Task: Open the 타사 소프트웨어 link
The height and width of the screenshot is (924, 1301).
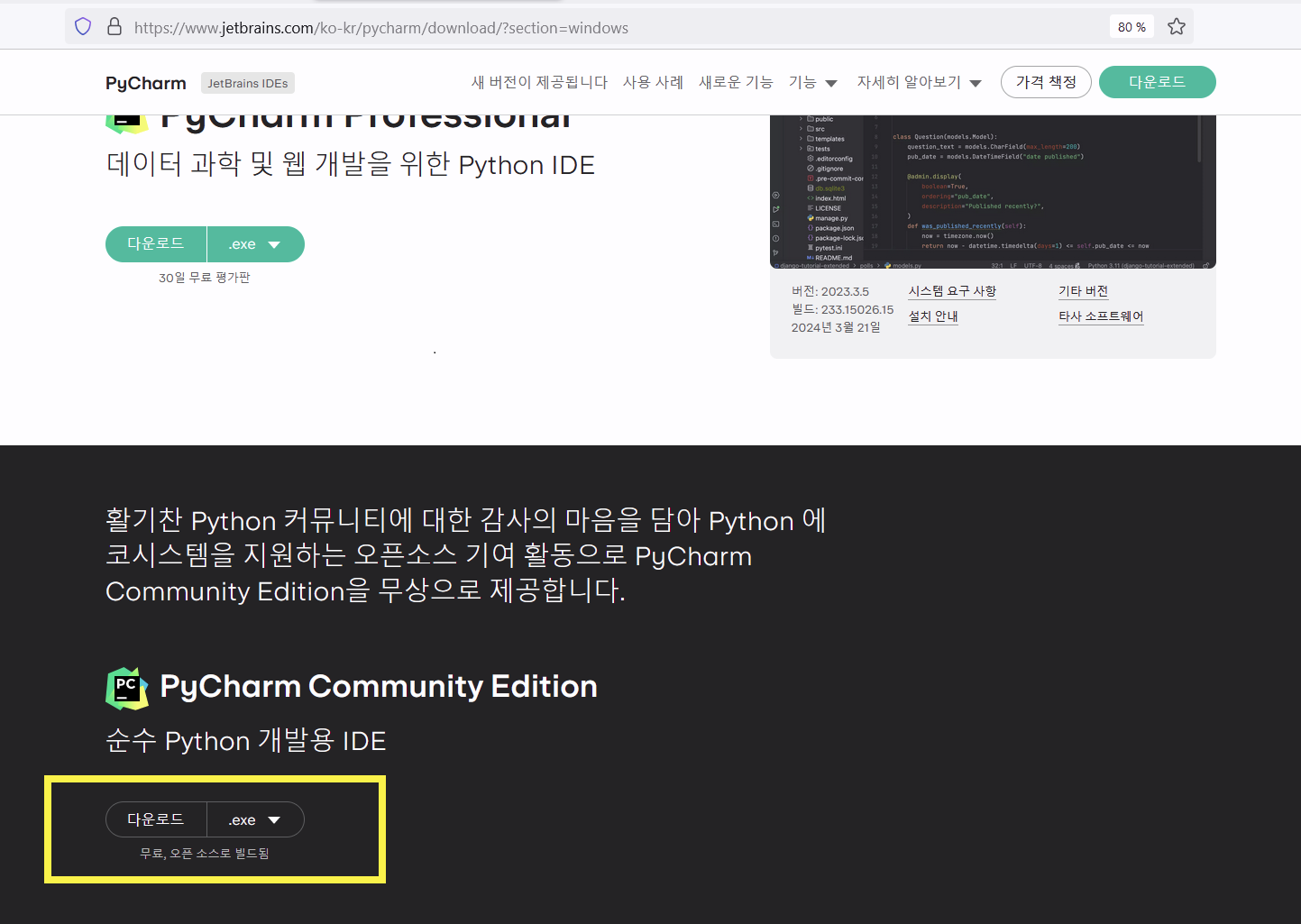Action: [1101, 316]
